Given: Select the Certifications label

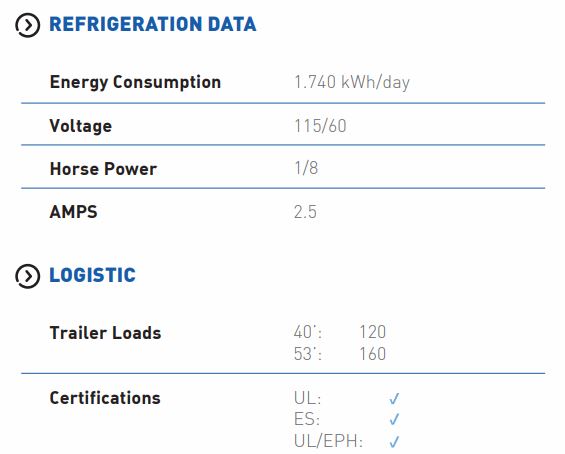Looking at the screenshot, I should click(105, 399).
